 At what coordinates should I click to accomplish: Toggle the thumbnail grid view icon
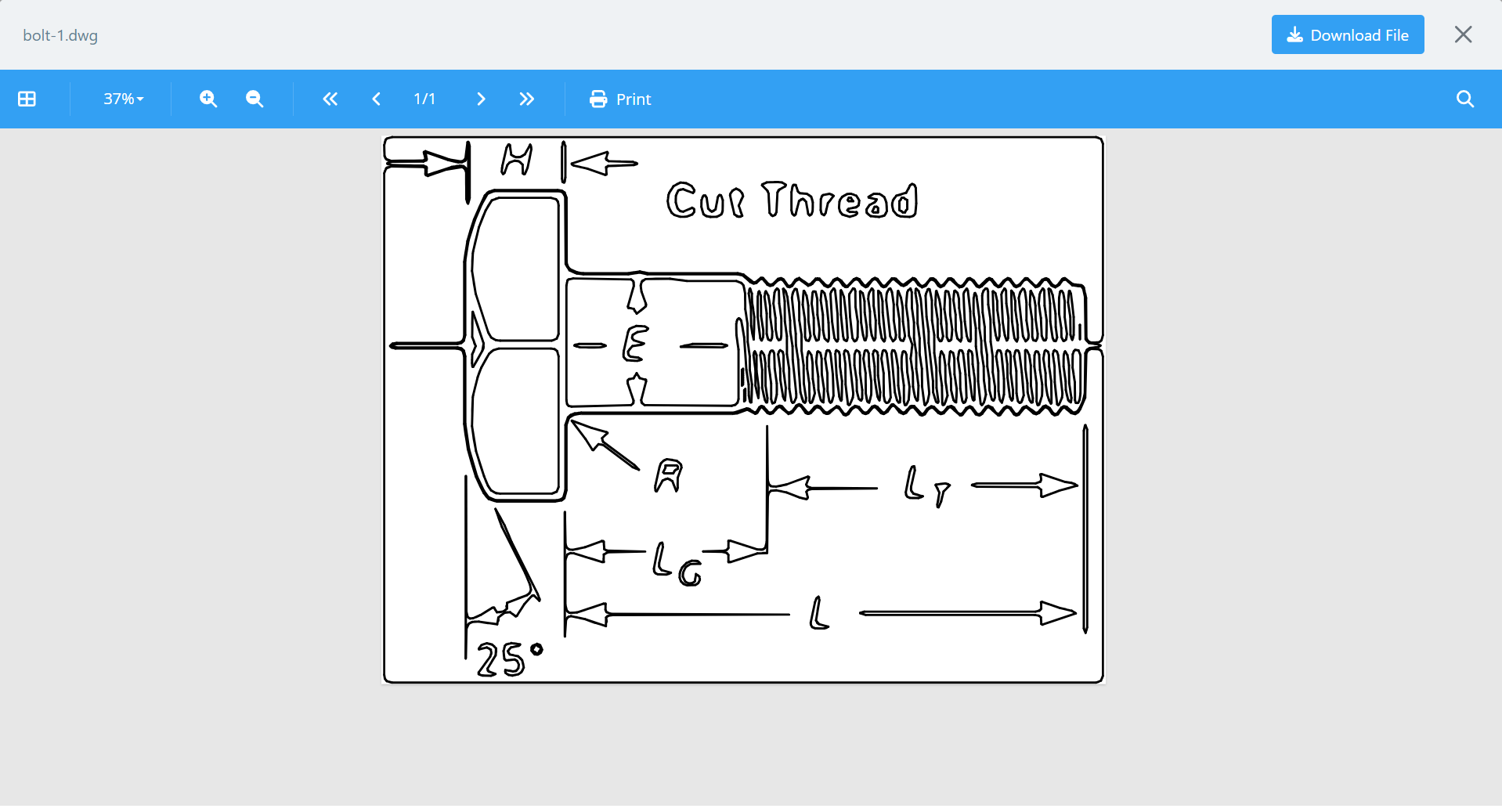pos(27,99)
